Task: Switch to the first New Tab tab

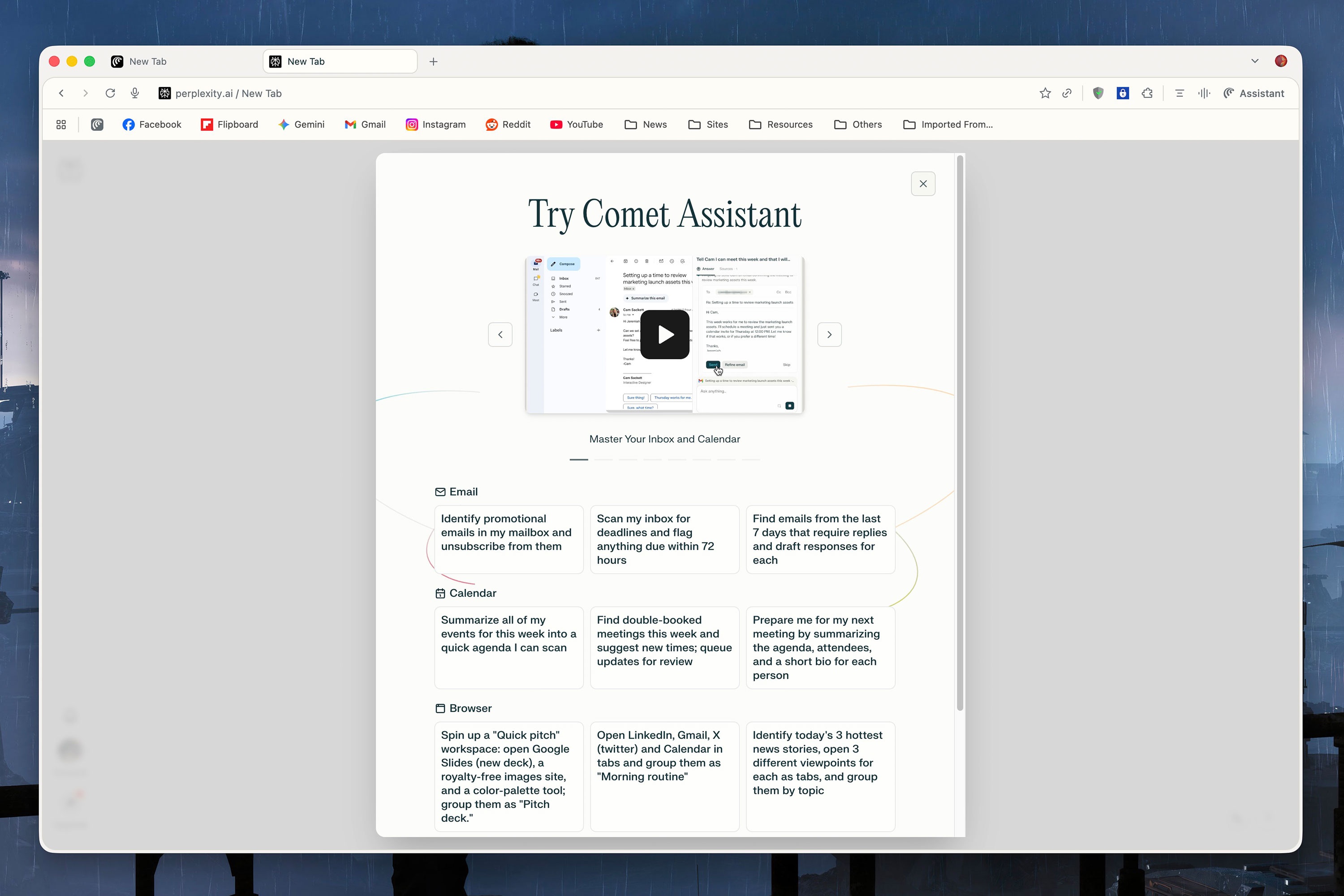Action: click(x=147, y=61)
